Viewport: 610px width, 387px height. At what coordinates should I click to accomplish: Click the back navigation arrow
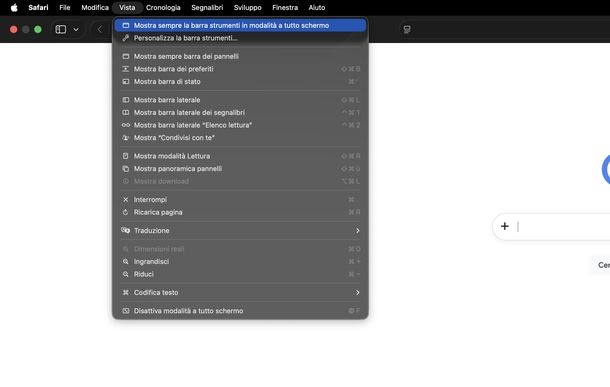tap(100, 30)
